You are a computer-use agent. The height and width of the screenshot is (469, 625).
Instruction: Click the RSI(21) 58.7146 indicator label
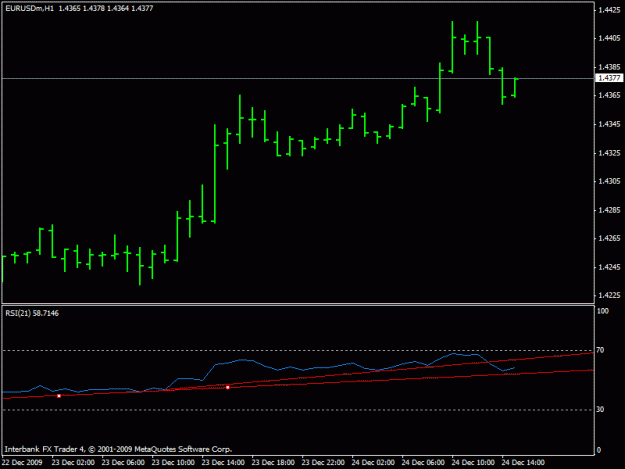(x=32, y=313)
